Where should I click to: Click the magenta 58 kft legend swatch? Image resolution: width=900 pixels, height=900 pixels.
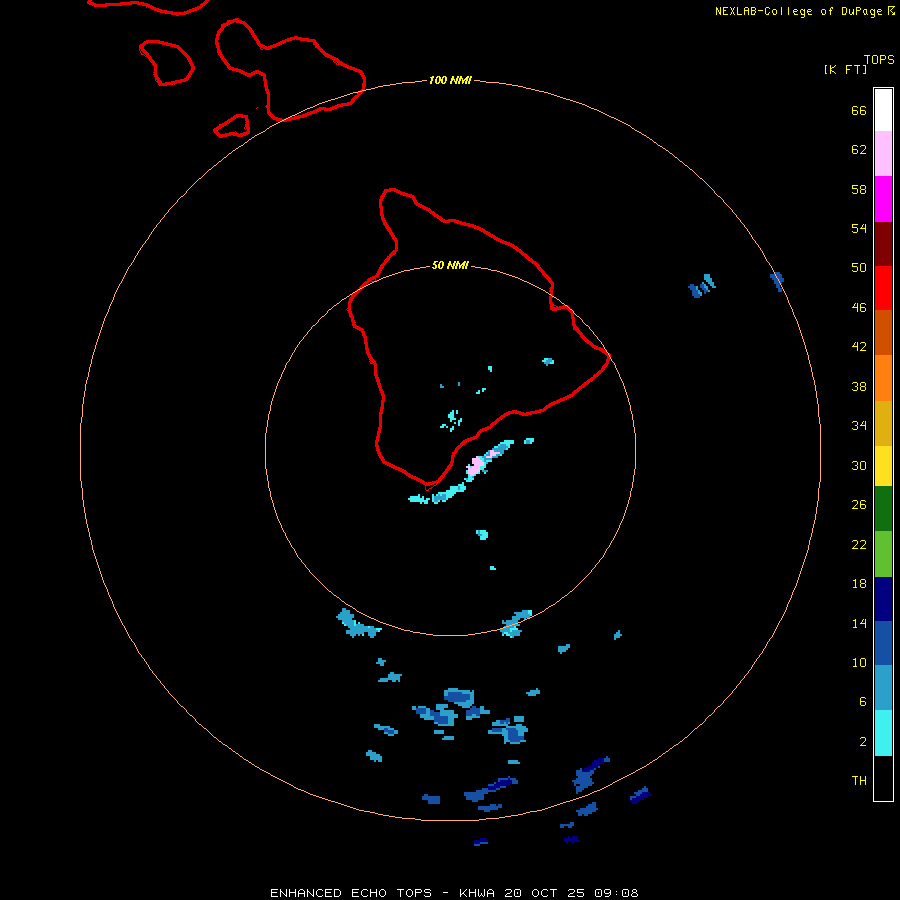click(883, 199)
